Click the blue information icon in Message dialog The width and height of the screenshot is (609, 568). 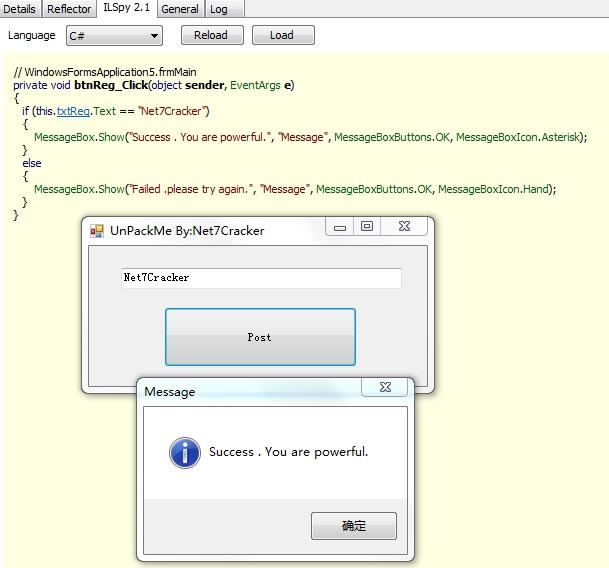[x=185, y=452]
